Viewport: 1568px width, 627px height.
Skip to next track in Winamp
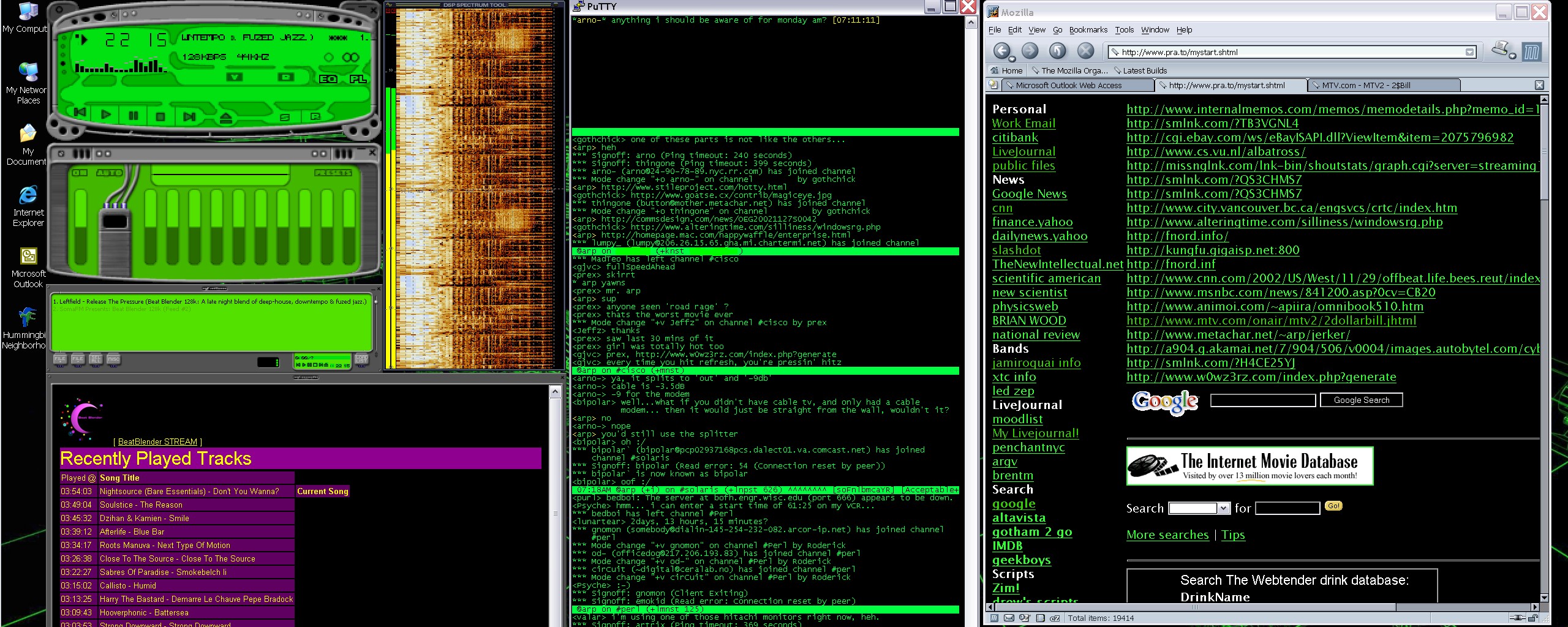[x=189, y=116]
